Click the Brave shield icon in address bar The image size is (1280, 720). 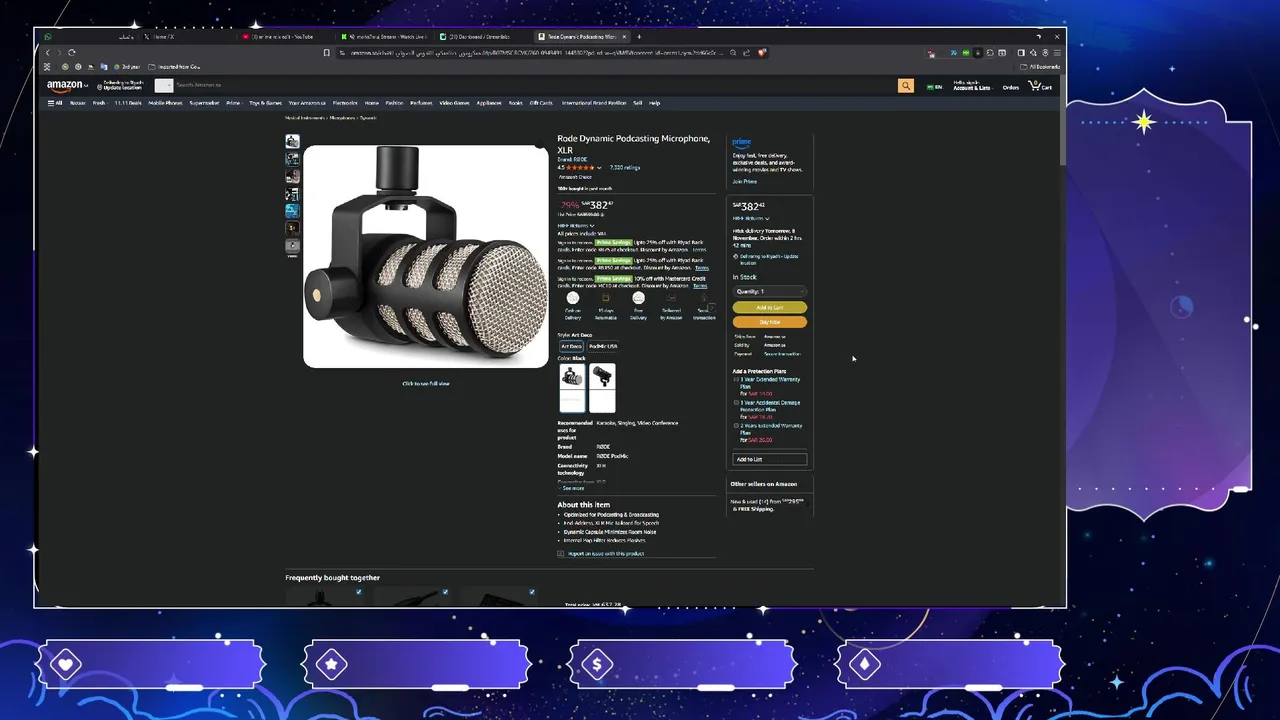click(x=762, y=52)
